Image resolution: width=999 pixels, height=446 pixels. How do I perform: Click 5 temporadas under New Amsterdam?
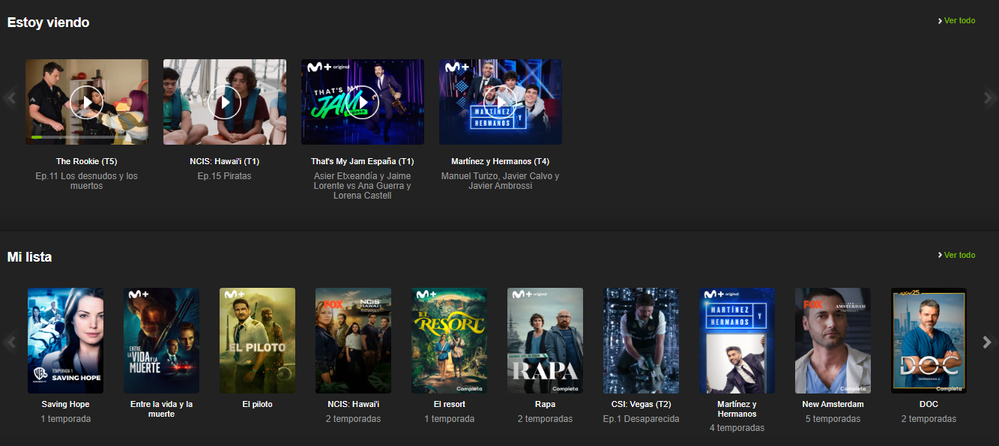point(833,419)
